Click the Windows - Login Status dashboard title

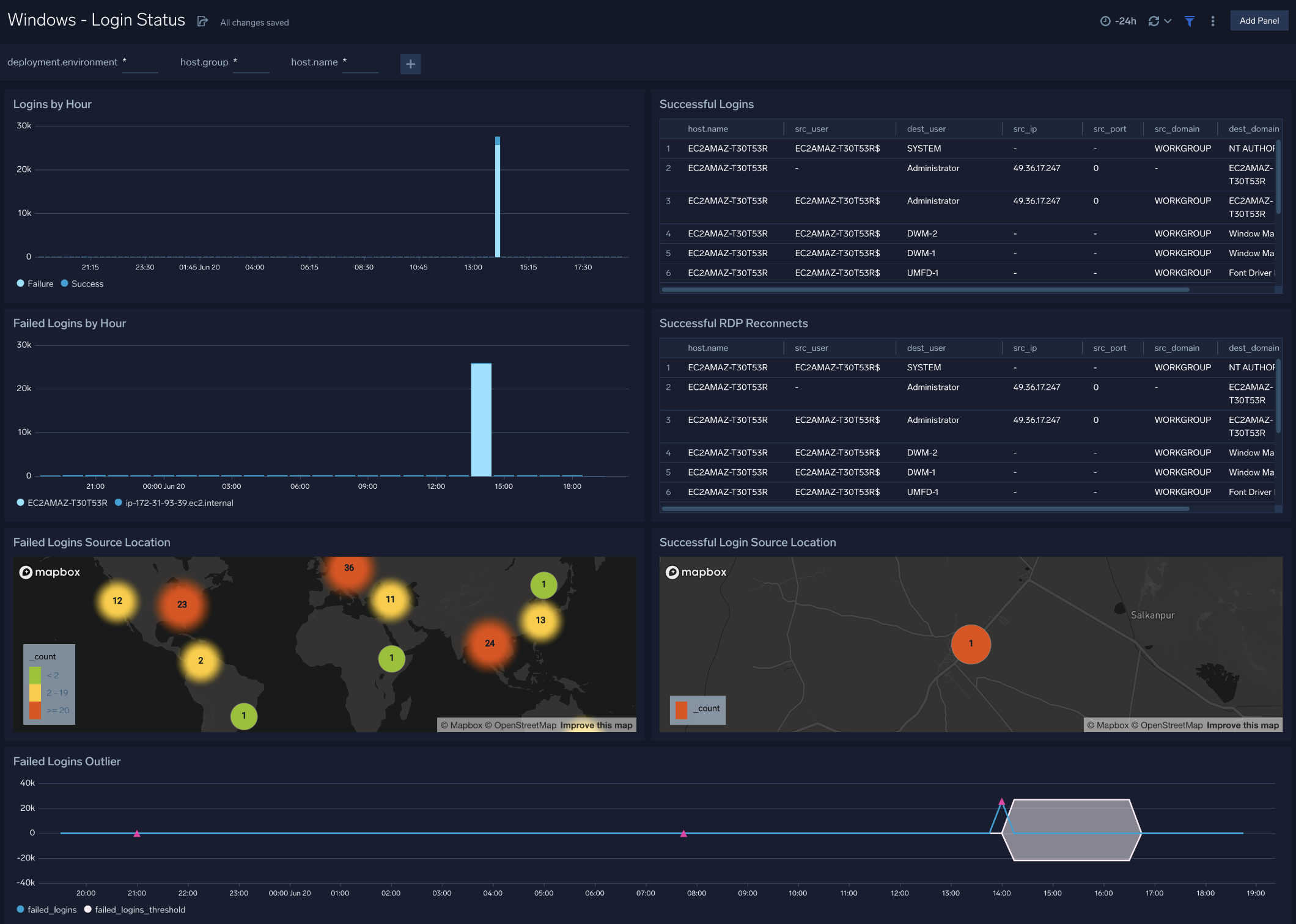tap(96, 20)
